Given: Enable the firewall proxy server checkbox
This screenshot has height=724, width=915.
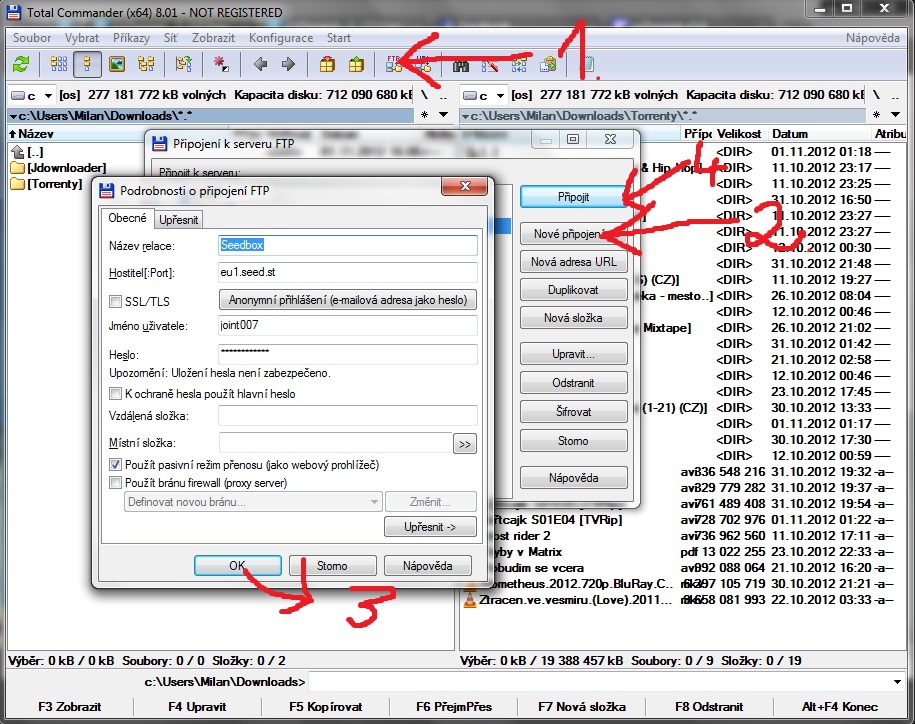Looking at the screenshot, I should (x=115, y=483).
